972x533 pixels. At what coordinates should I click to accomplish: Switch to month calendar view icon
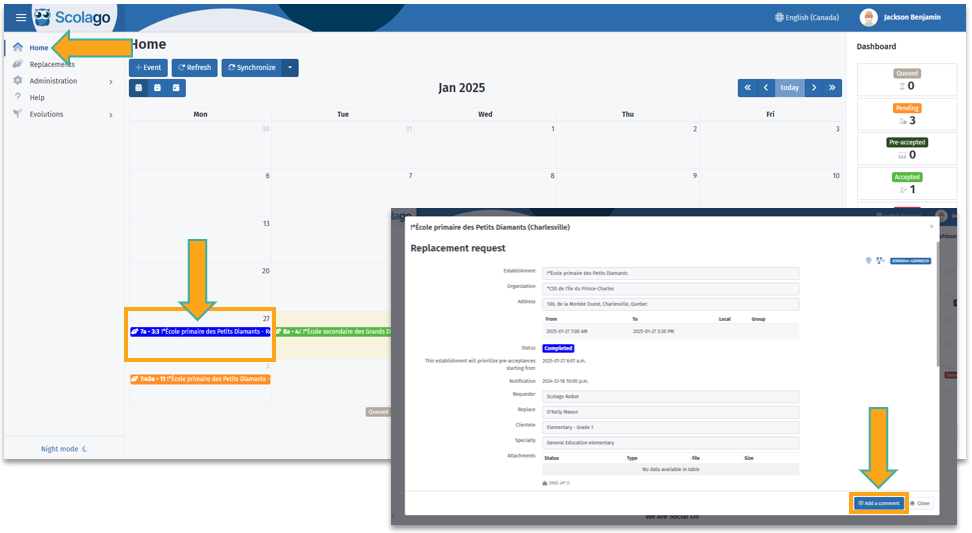pos(139,87)
